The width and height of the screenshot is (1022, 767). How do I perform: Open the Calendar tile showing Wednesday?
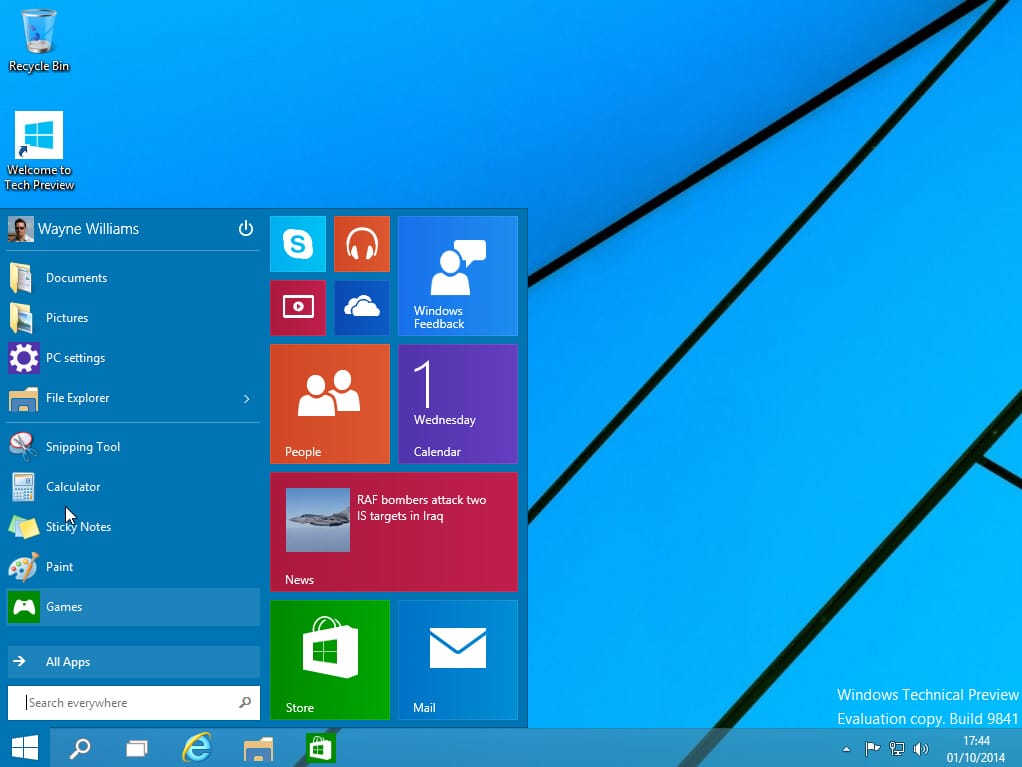pos(457,403)
